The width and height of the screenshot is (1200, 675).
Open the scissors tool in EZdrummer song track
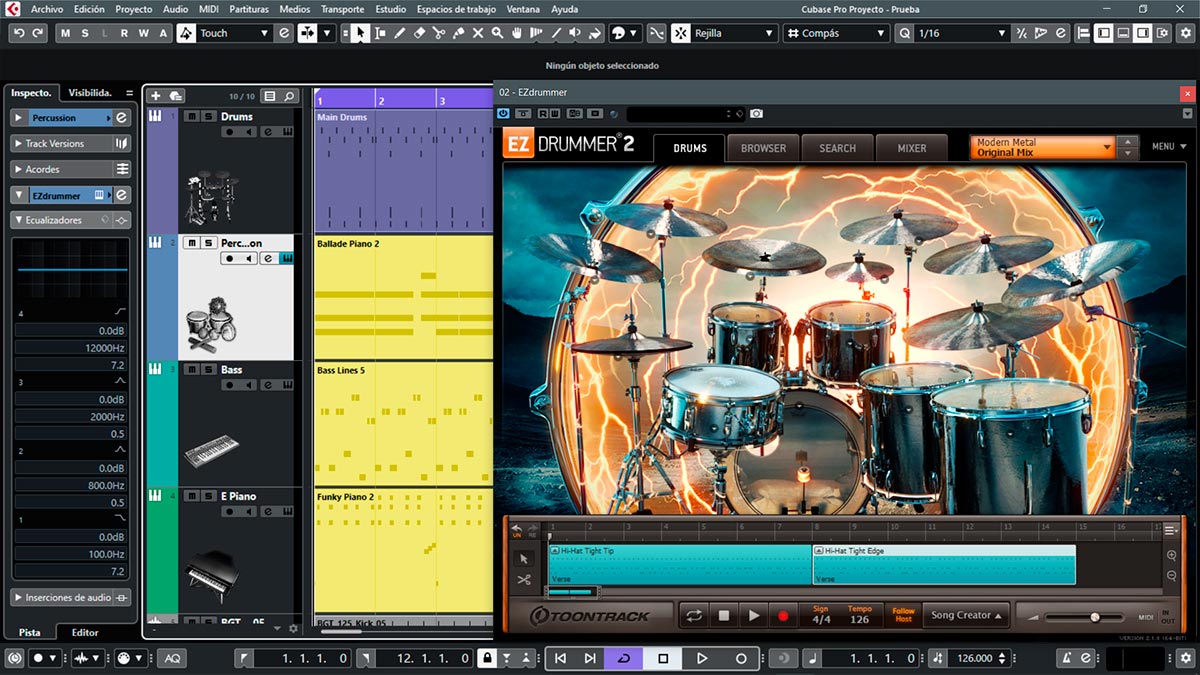point(523,579)
